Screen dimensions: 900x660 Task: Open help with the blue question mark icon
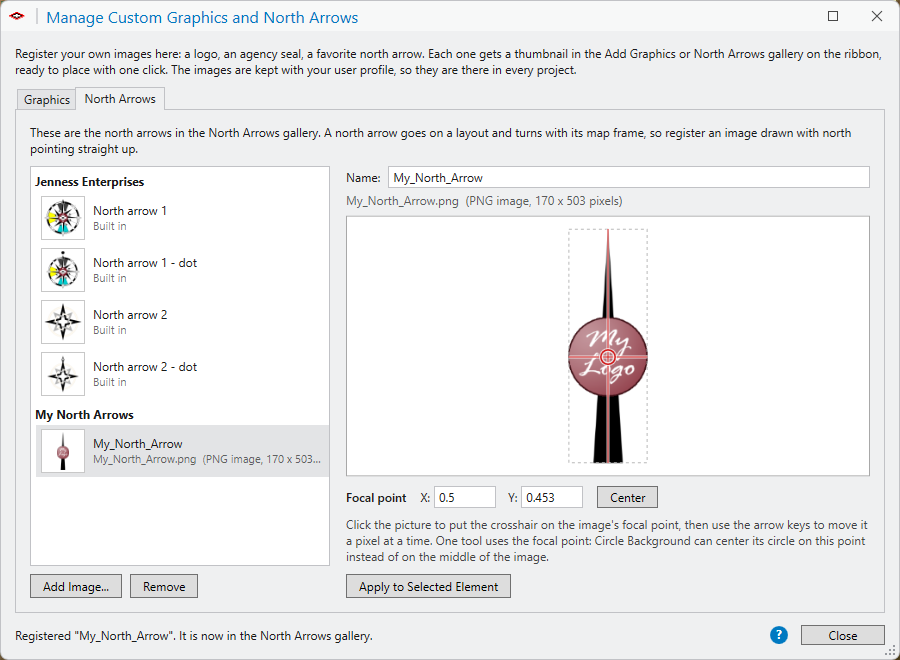778,635
